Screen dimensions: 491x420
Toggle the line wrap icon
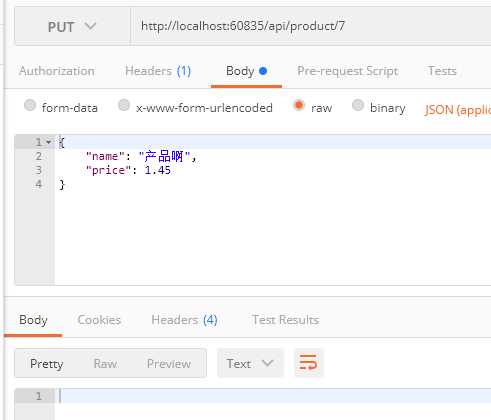pos(309,363)
